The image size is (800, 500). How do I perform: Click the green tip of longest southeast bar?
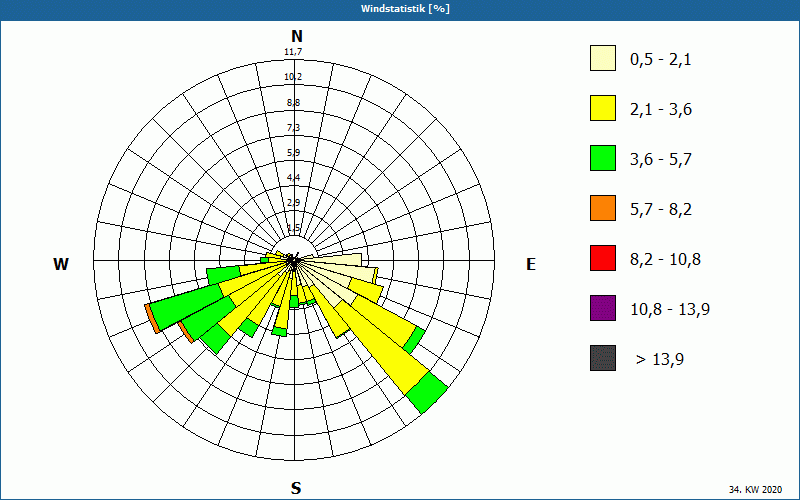(x=427, y=392)
